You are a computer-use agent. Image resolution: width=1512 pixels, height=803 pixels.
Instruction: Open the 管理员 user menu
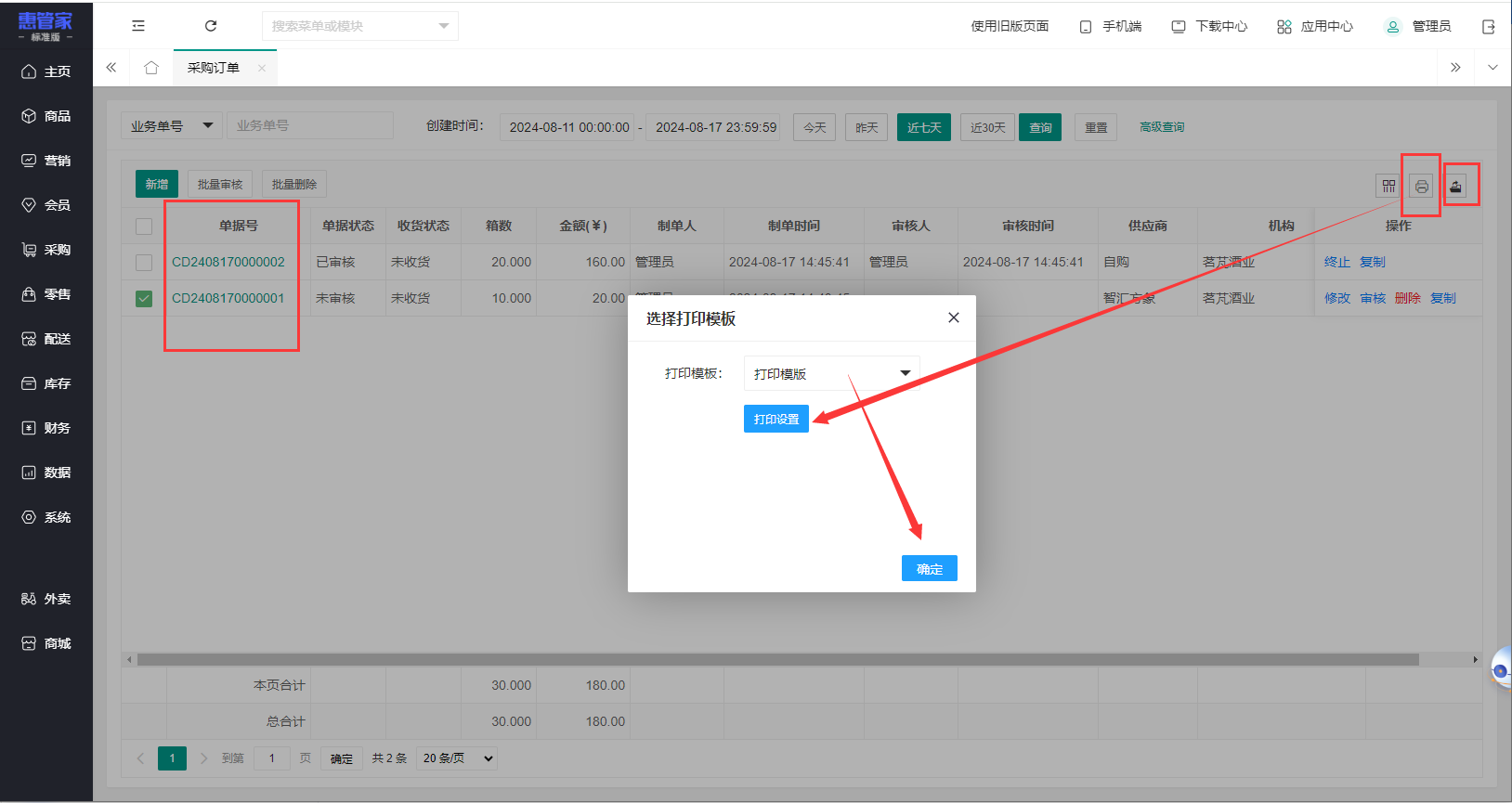click(x=1418, y=27)
